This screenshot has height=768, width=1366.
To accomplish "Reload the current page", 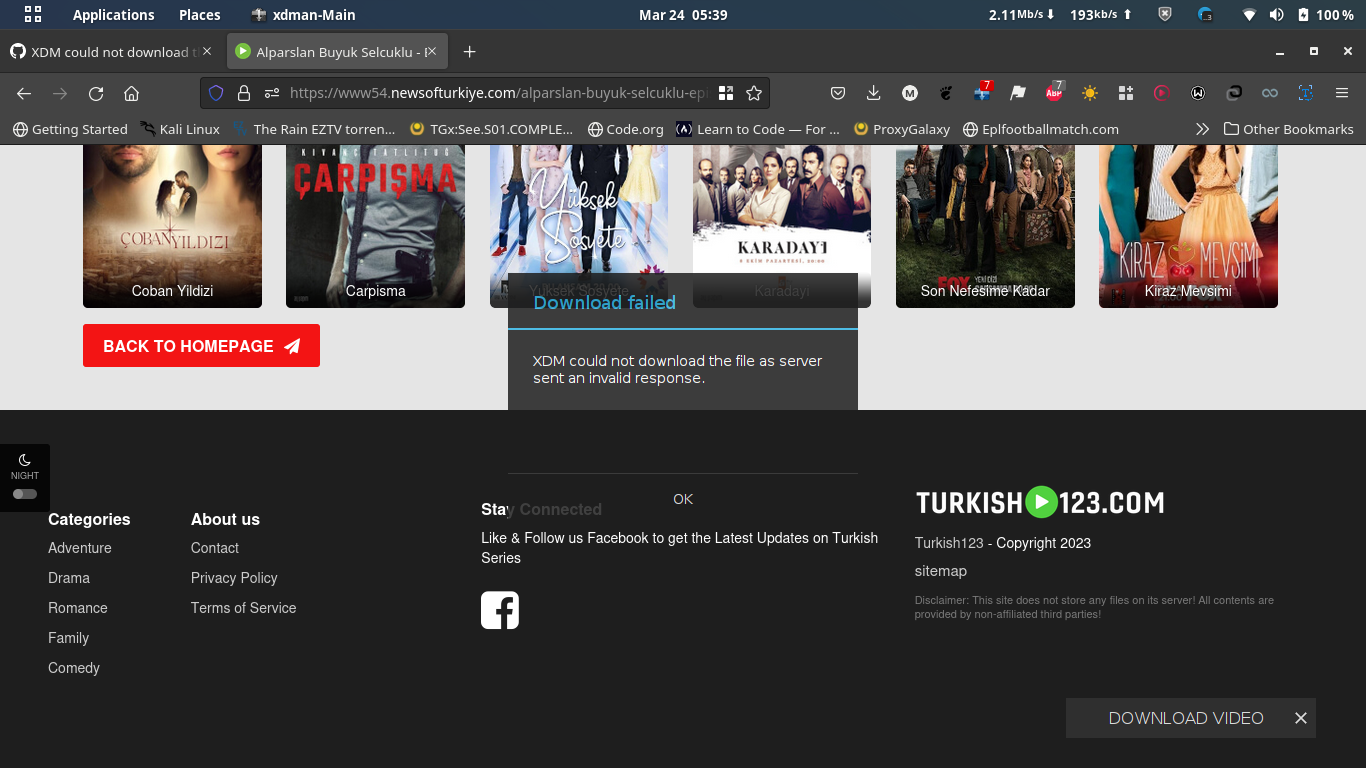I will pyautogui.click(x=95, y=93).
